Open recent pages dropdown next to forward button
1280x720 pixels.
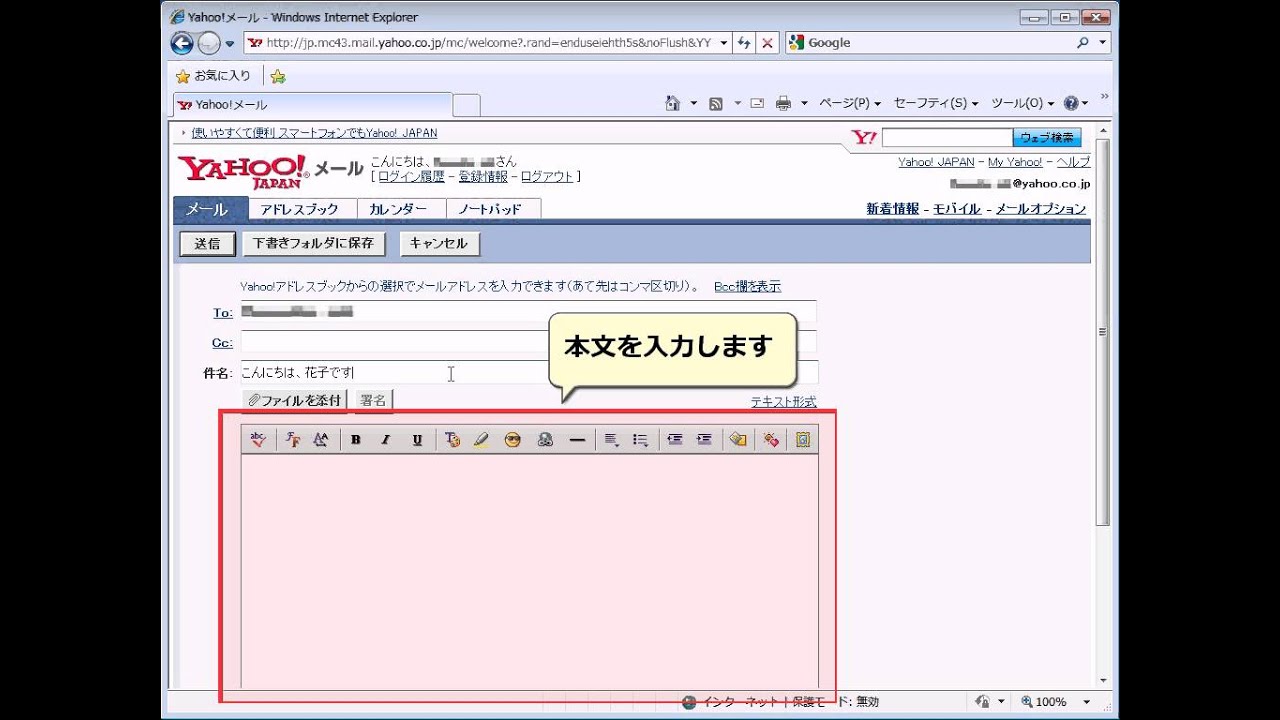click(x=229, y=43)
